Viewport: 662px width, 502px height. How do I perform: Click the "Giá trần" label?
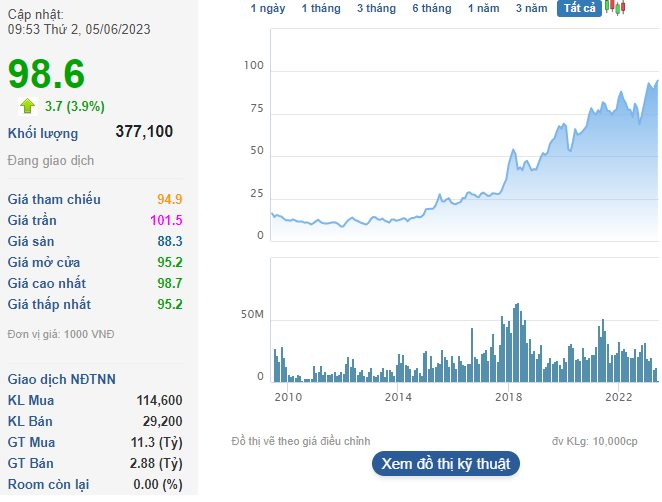32,220
